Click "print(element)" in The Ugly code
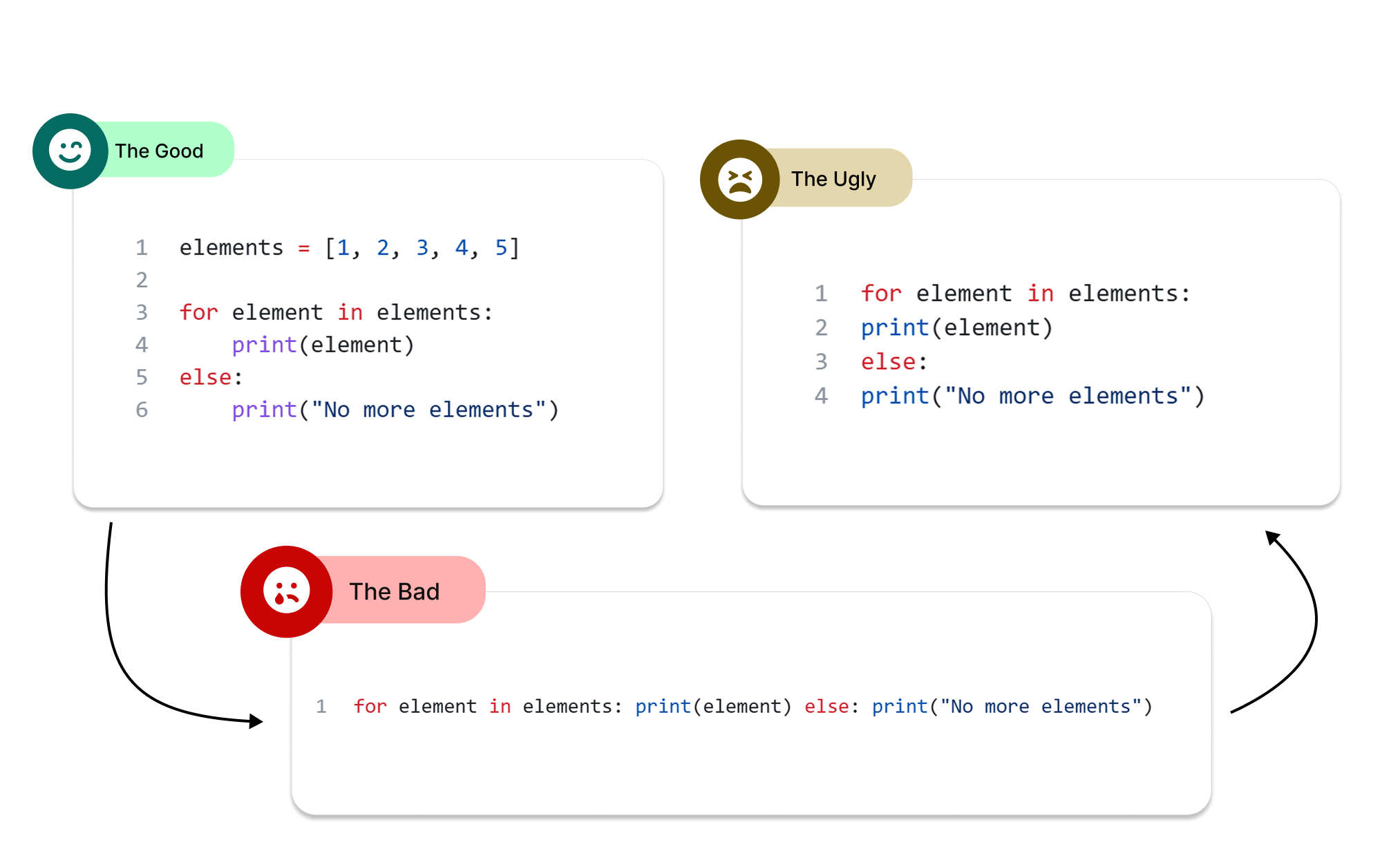1400x849 pixels. click(956, 327)
